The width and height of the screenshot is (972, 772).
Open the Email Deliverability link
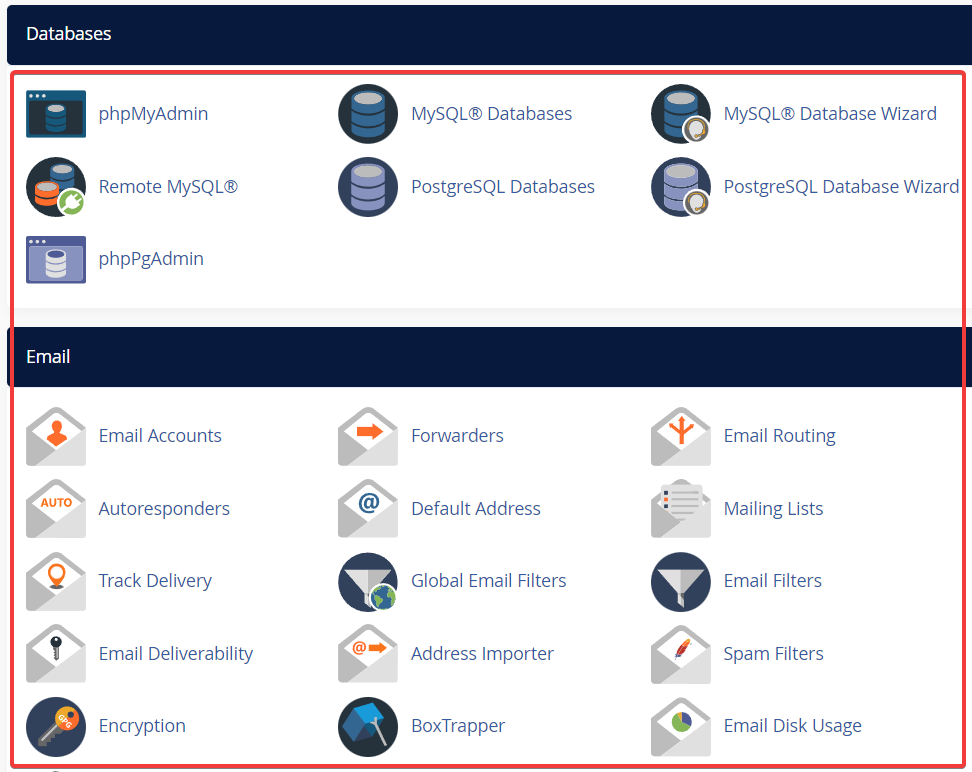[176, 654]
